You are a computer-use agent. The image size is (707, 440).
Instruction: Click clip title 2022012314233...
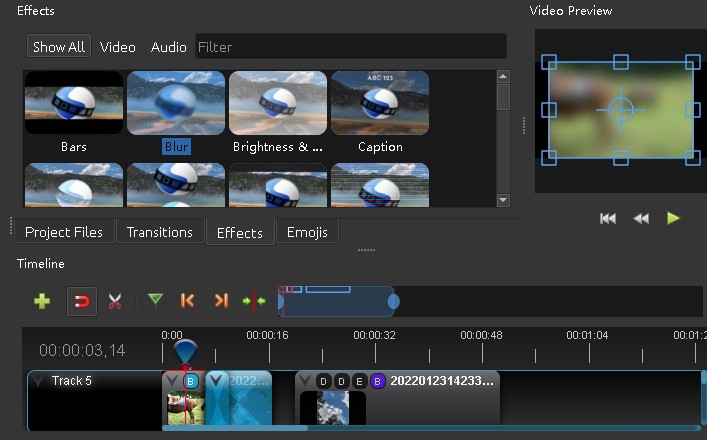[x=442, y=381]
